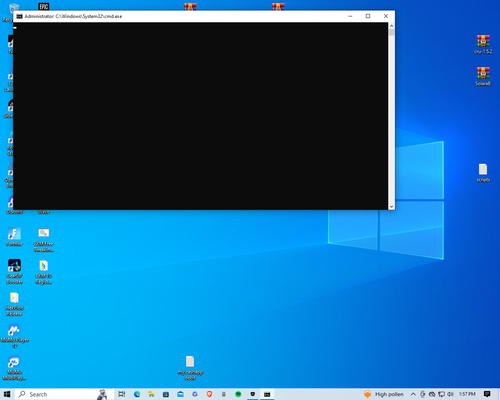Open Spotify from the taskbar
This screenshot has width=500, height=400.
pyautogui.click(x=238, y=394)
